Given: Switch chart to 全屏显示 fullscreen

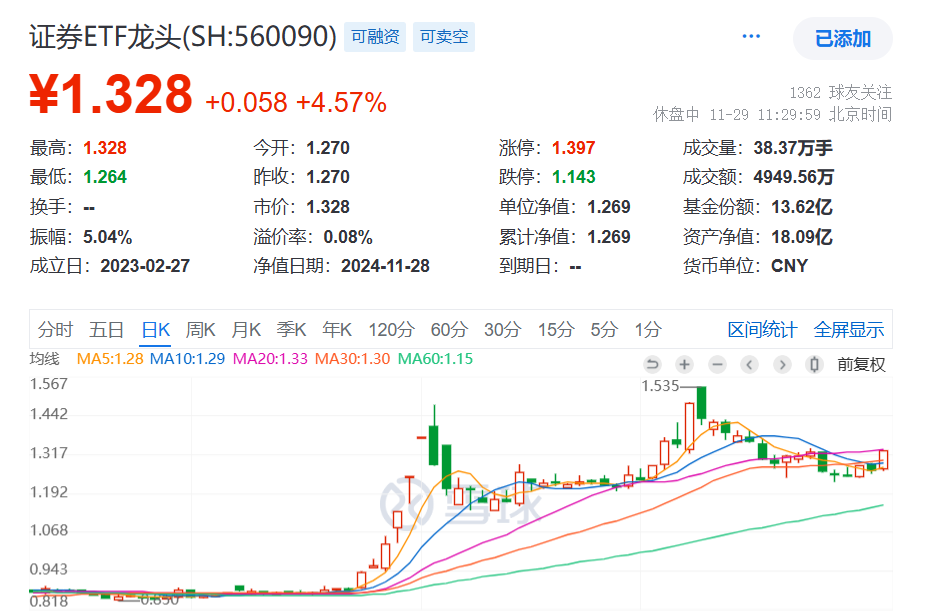Looking at the screenshot, I should click(x=849, y=329).
